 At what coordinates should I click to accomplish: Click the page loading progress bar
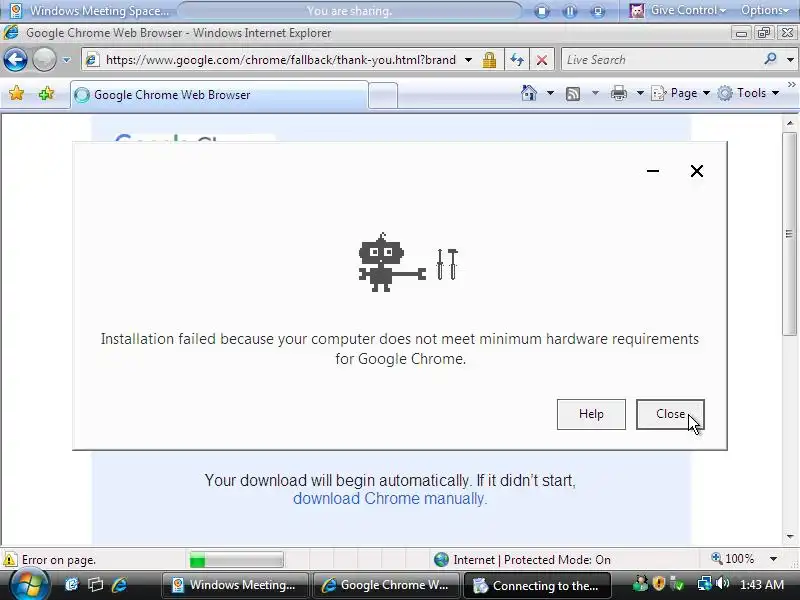coord(236,560)
